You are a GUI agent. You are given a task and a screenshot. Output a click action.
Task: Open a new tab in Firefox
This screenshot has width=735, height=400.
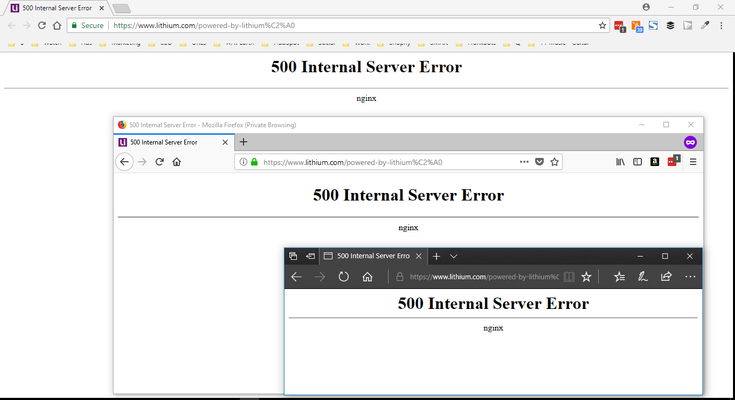point(243,142)
